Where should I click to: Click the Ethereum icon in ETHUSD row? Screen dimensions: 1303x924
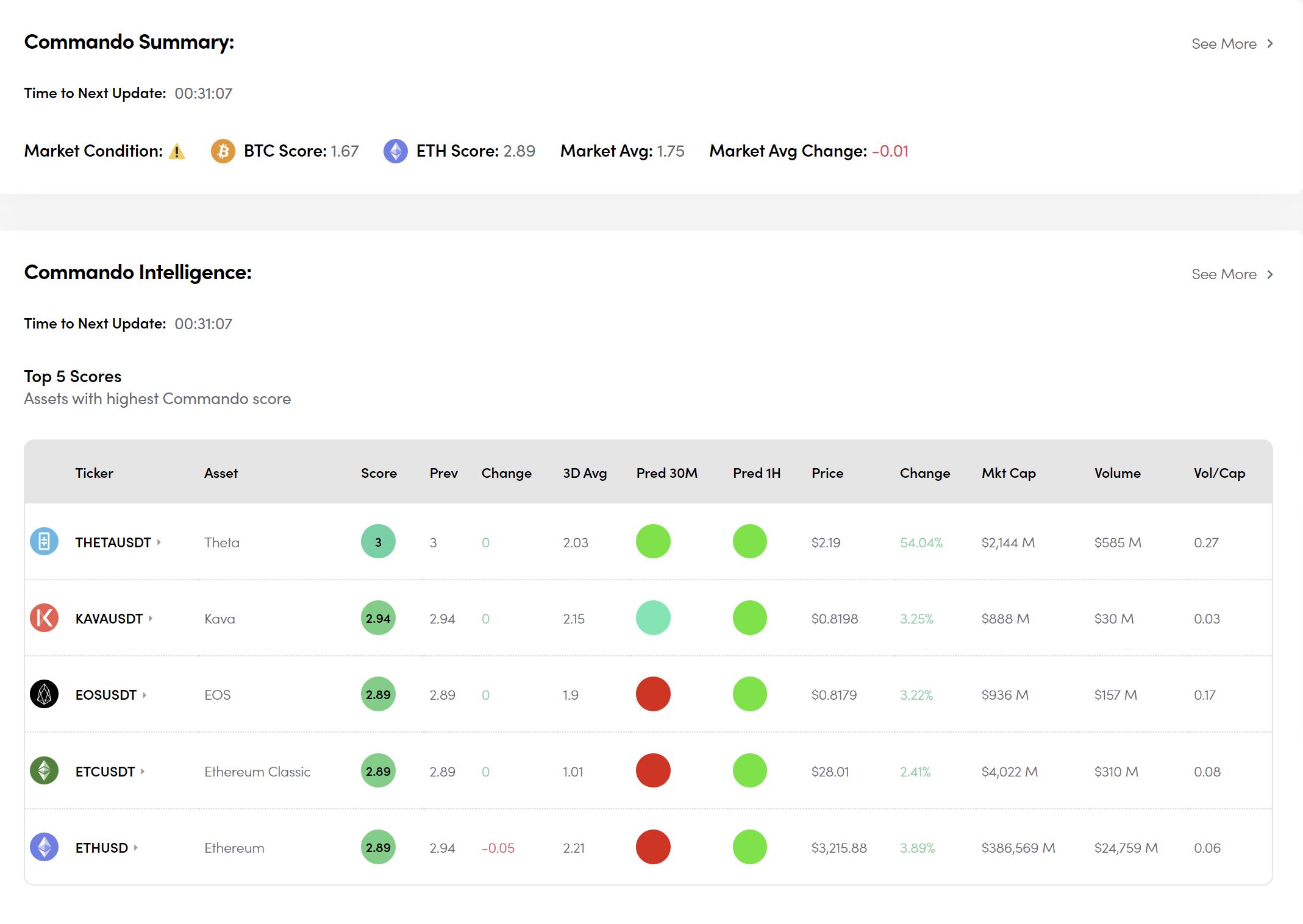[x=44, y=847]
